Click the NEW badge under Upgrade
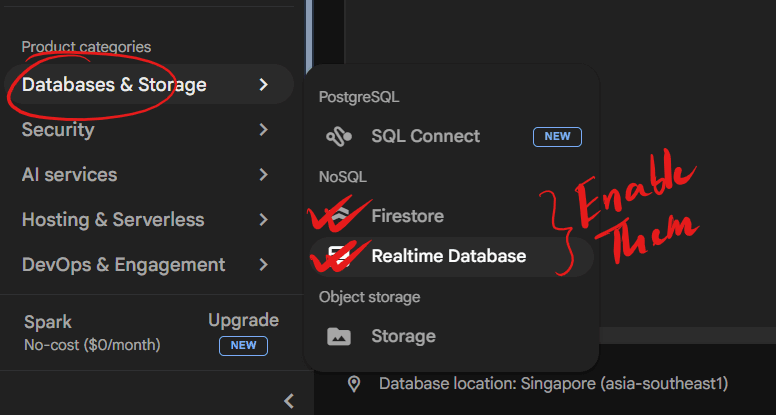Viewport: 776px width, 415px height. point(243,346)
